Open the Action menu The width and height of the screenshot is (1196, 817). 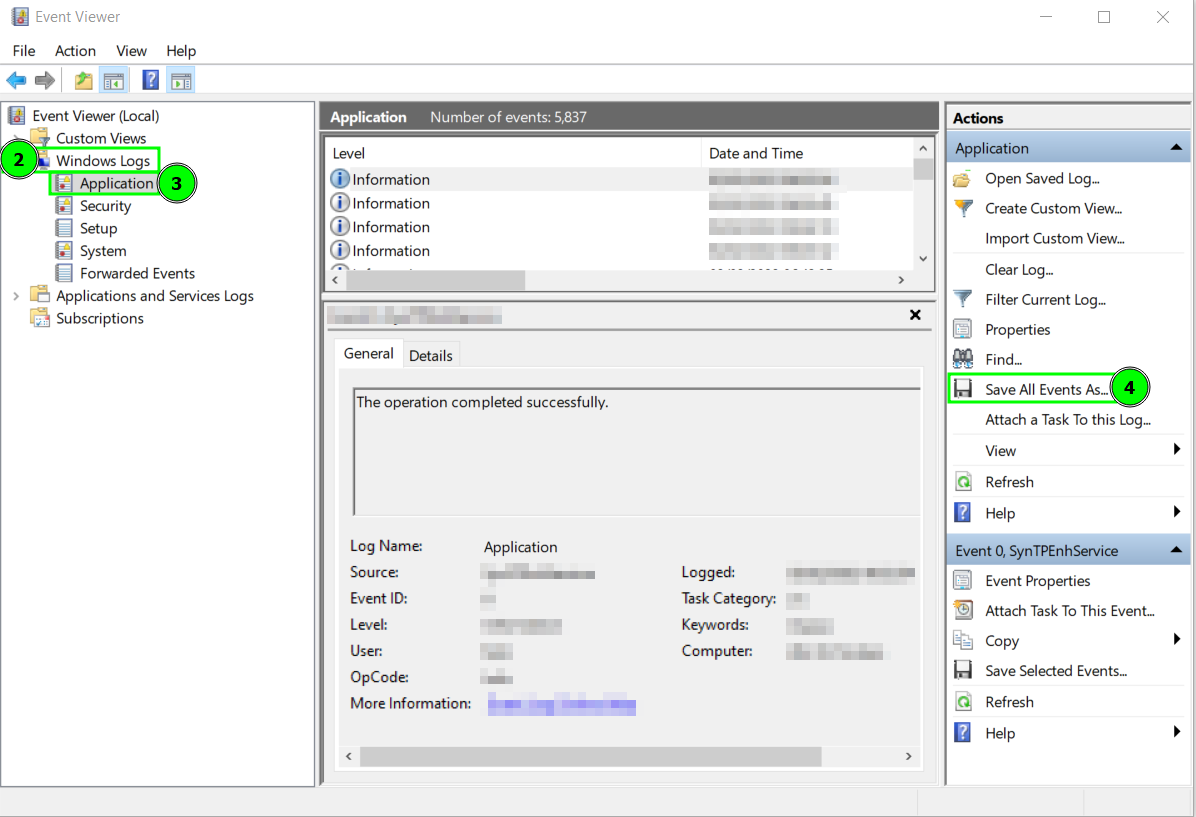[x=75, y=50]
